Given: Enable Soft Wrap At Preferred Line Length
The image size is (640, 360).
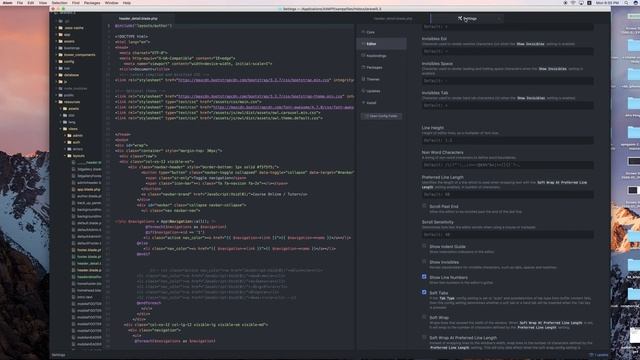Looking at the screenshot, I should click(x=424, y=337).
